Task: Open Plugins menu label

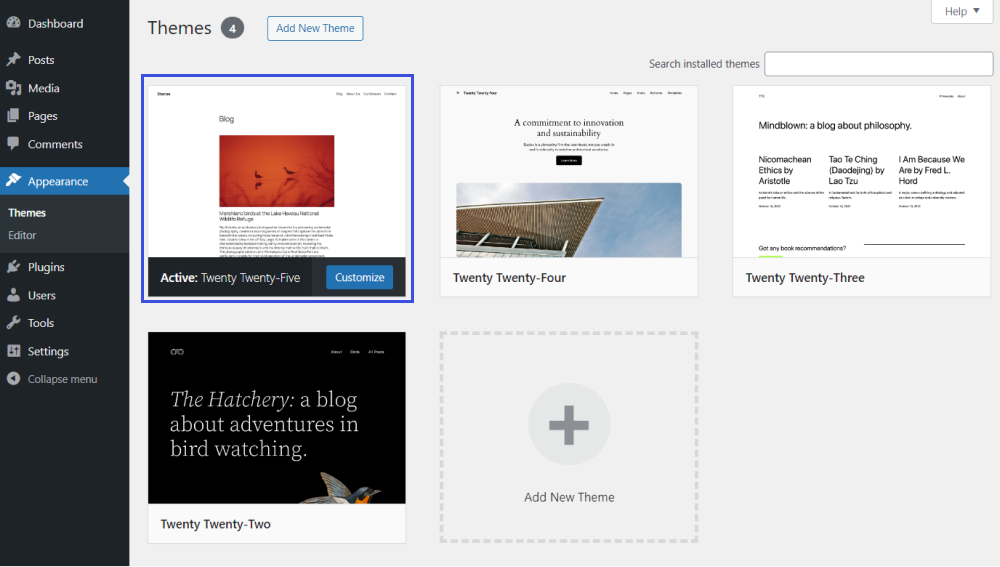Action: click(46, 267)
